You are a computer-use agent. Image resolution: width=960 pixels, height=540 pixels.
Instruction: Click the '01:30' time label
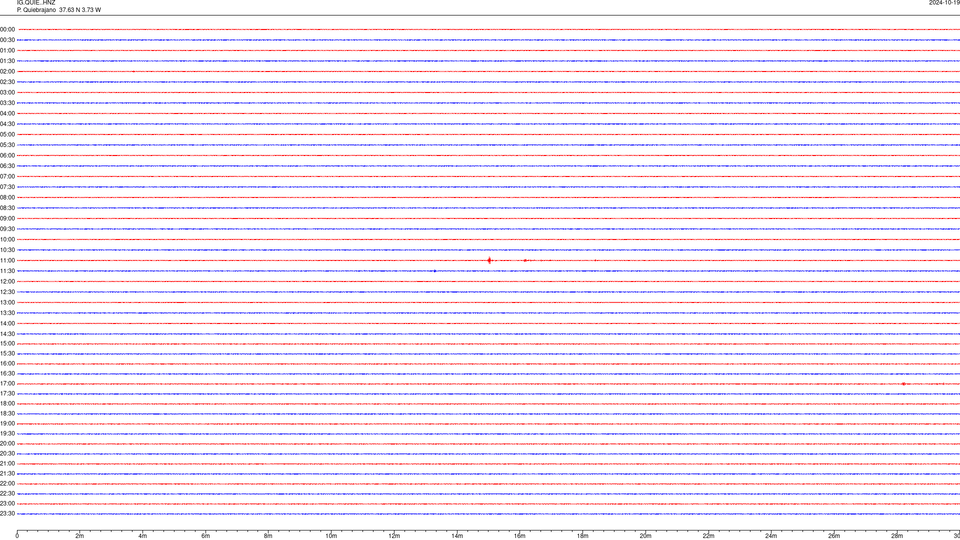point(7,61)
